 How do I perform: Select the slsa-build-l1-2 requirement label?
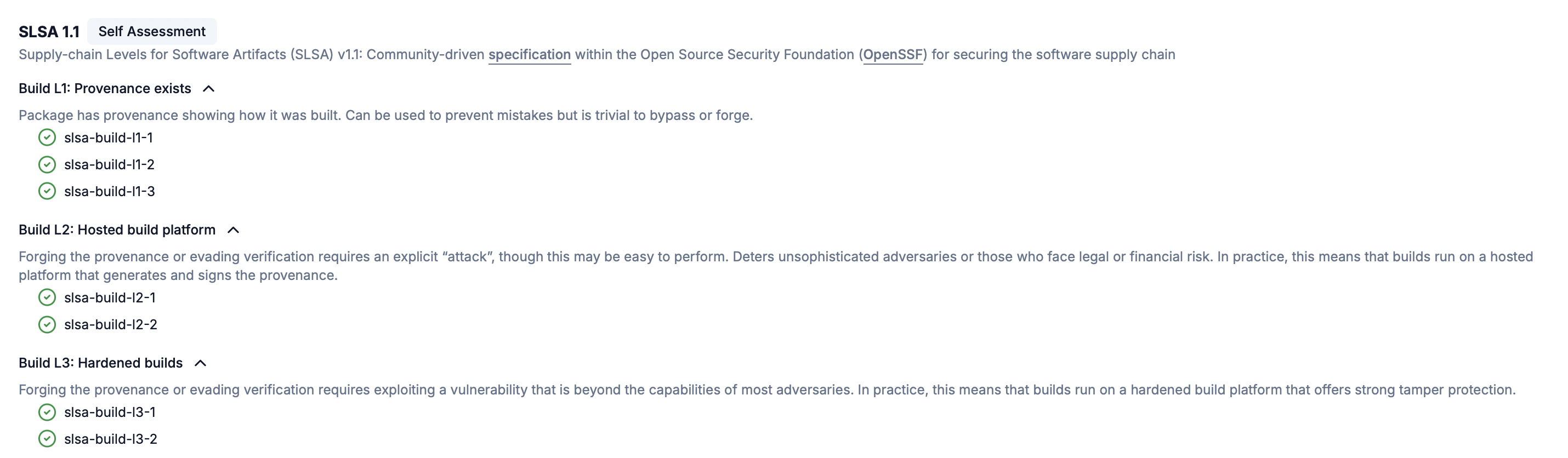(x=109, y=164)
